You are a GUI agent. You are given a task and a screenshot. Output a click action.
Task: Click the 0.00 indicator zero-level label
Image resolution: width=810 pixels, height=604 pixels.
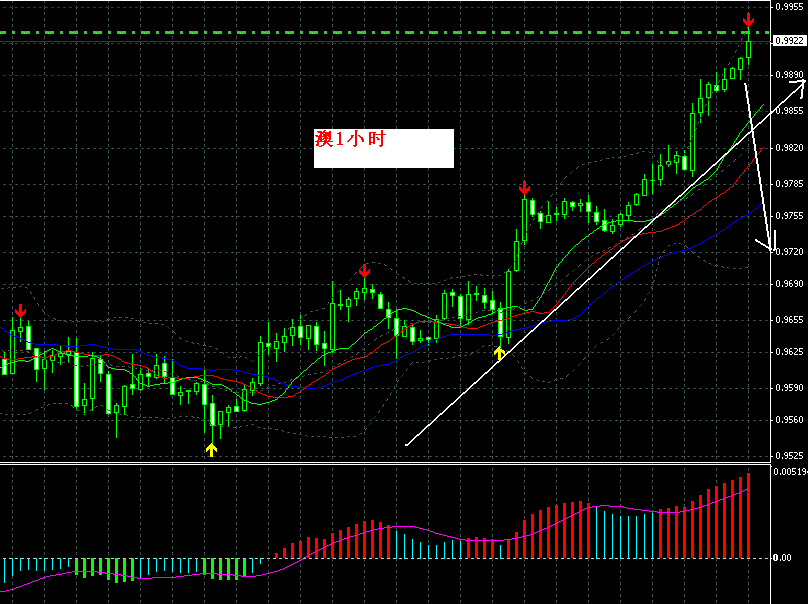(782, 557)
